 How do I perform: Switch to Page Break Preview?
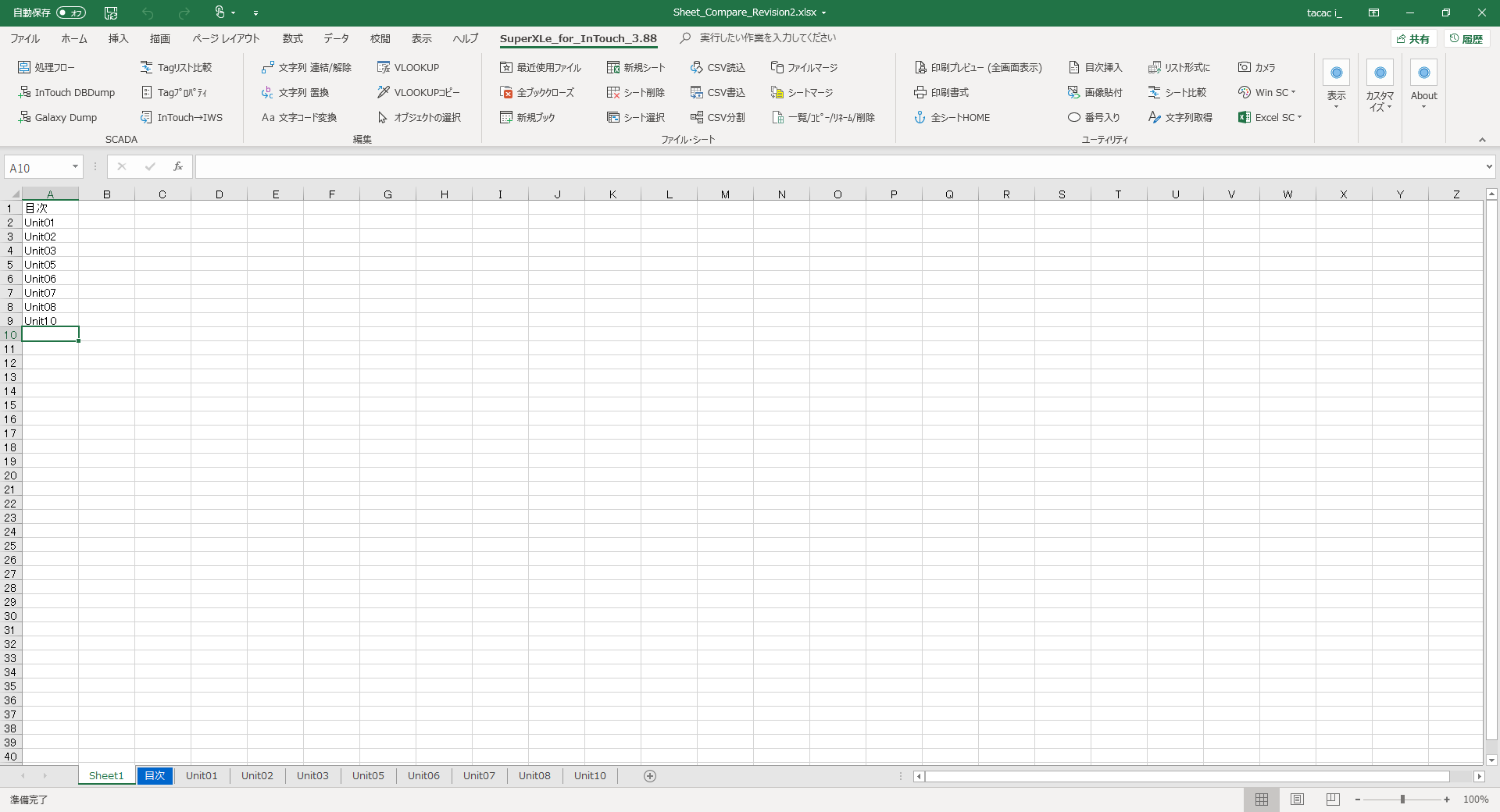coord(1333,799)
